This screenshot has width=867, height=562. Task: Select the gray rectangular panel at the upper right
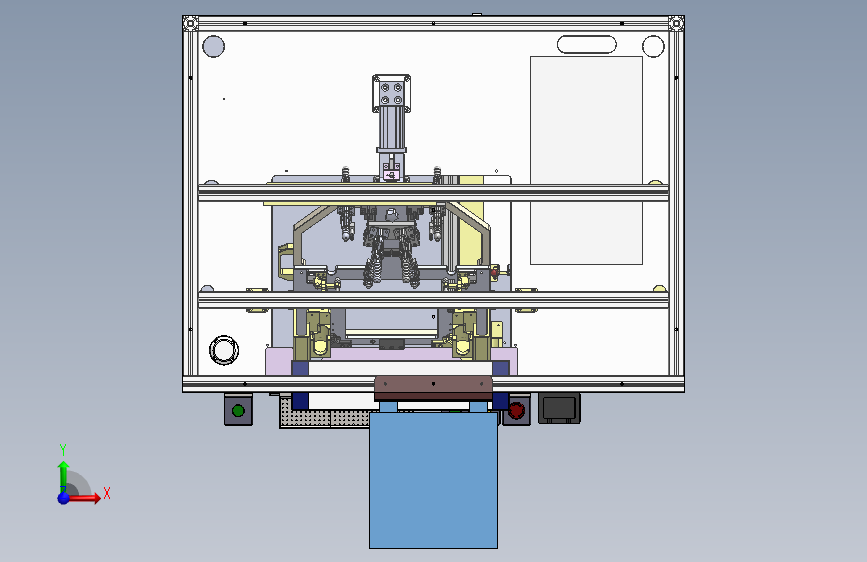(586, 160)
